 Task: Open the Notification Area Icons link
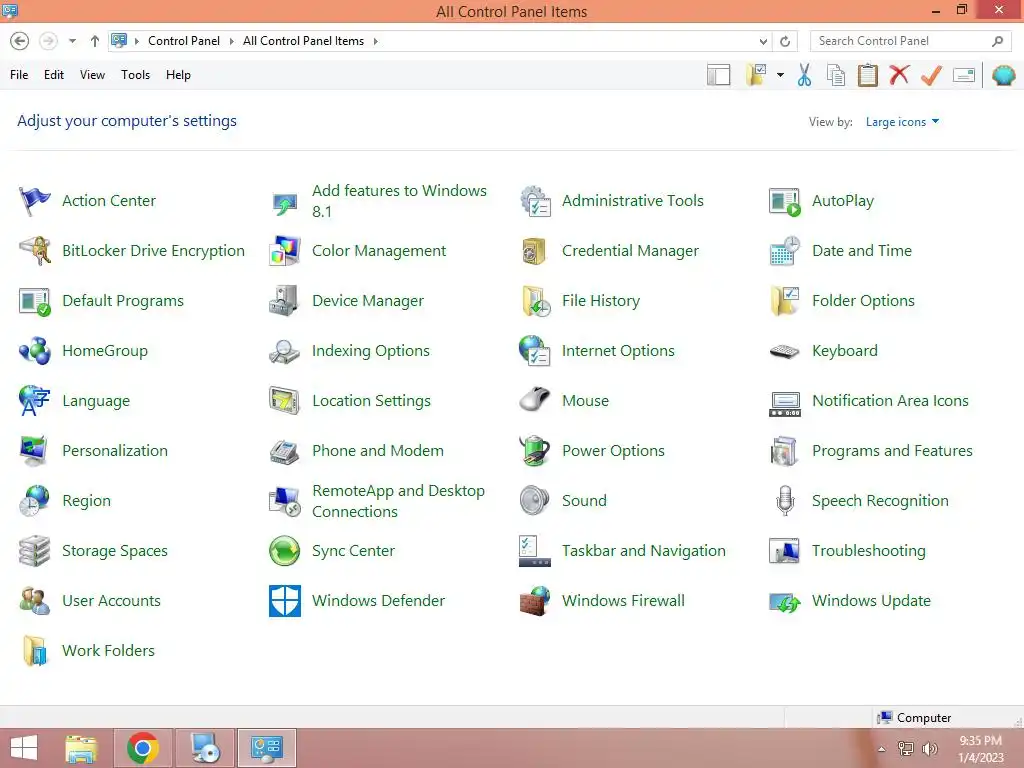click(x=890, y=401)
